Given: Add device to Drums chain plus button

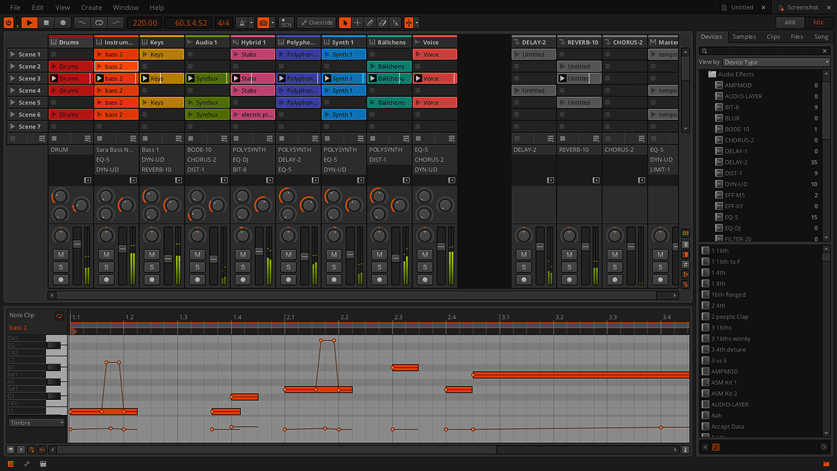Looking at the screenshot, I should pyautogui.click(x=88, y=180).
